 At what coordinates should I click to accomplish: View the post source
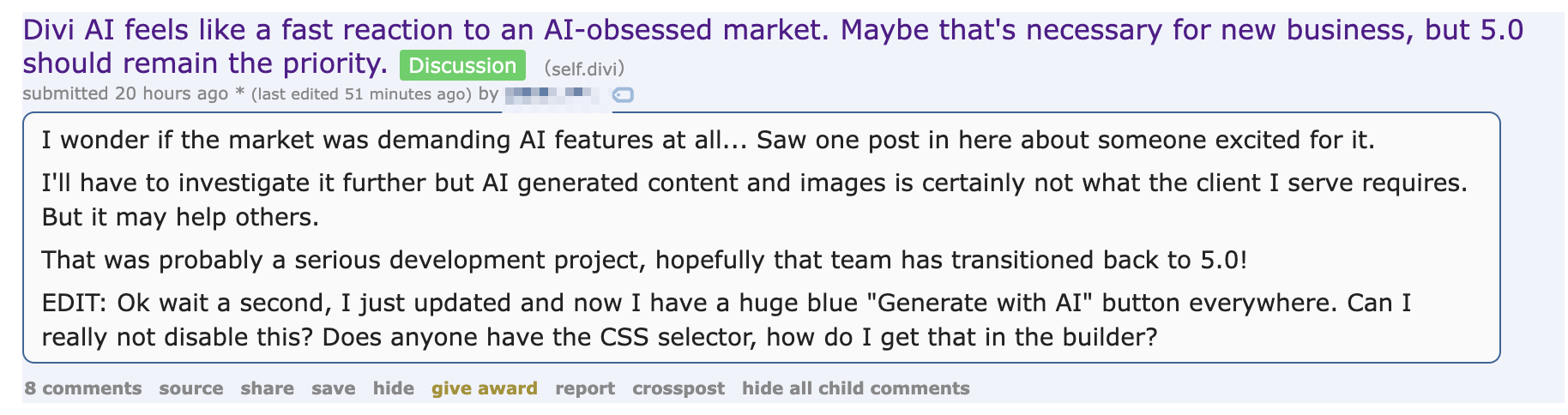pos(191,388)
